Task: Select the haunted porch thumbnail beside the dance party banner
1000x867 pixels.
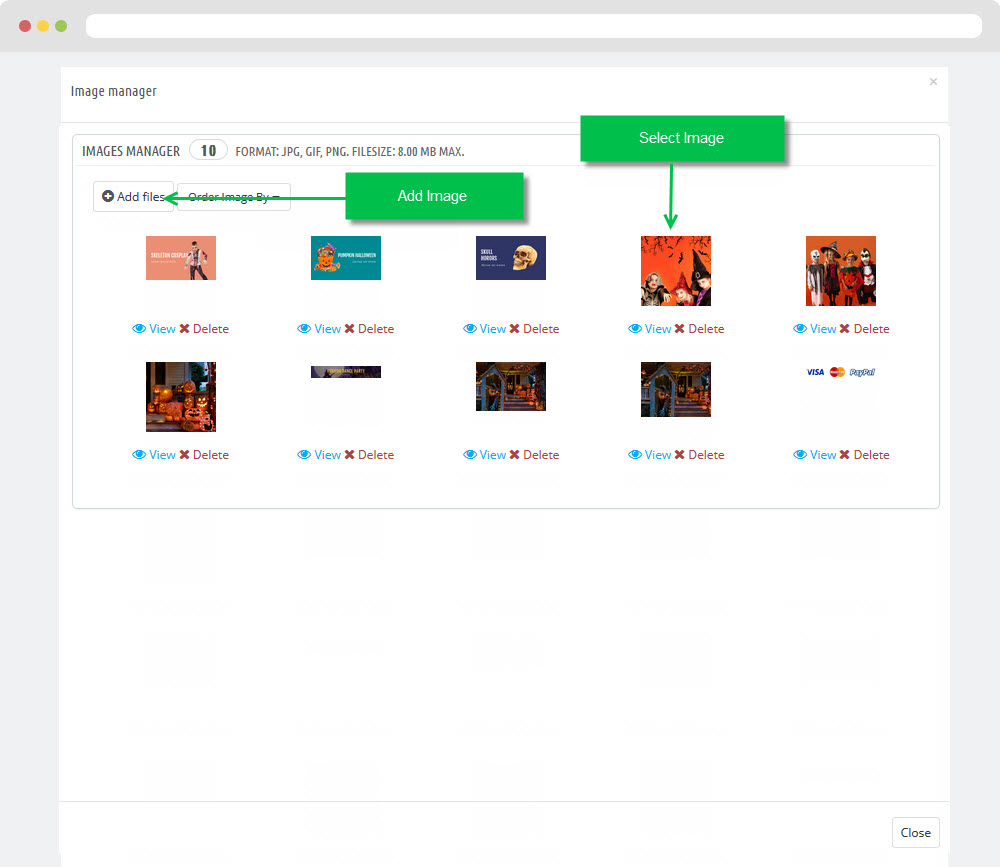Action: coord(511,387)
